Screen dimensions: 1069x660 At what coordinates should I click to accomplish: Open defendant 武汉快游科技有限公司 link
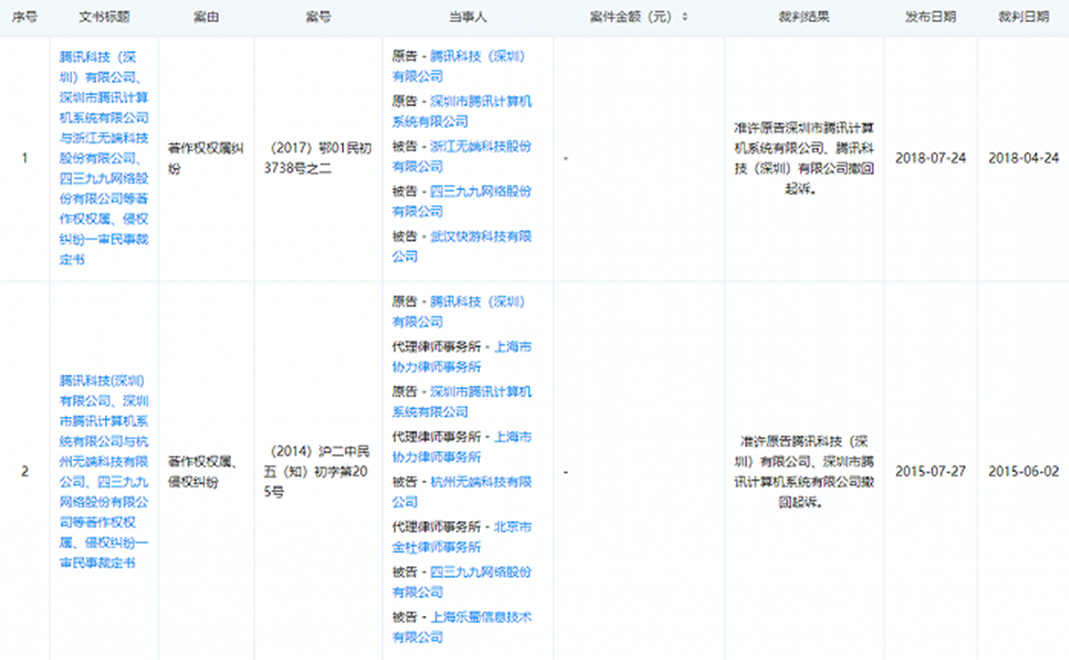click(x=480, y=236)
